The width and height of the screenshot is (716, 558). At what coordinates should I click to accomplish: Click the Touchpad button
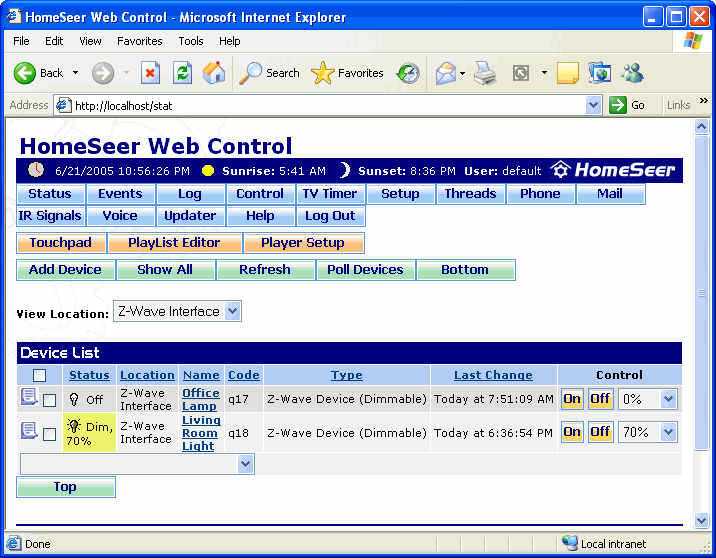[61, 242]
